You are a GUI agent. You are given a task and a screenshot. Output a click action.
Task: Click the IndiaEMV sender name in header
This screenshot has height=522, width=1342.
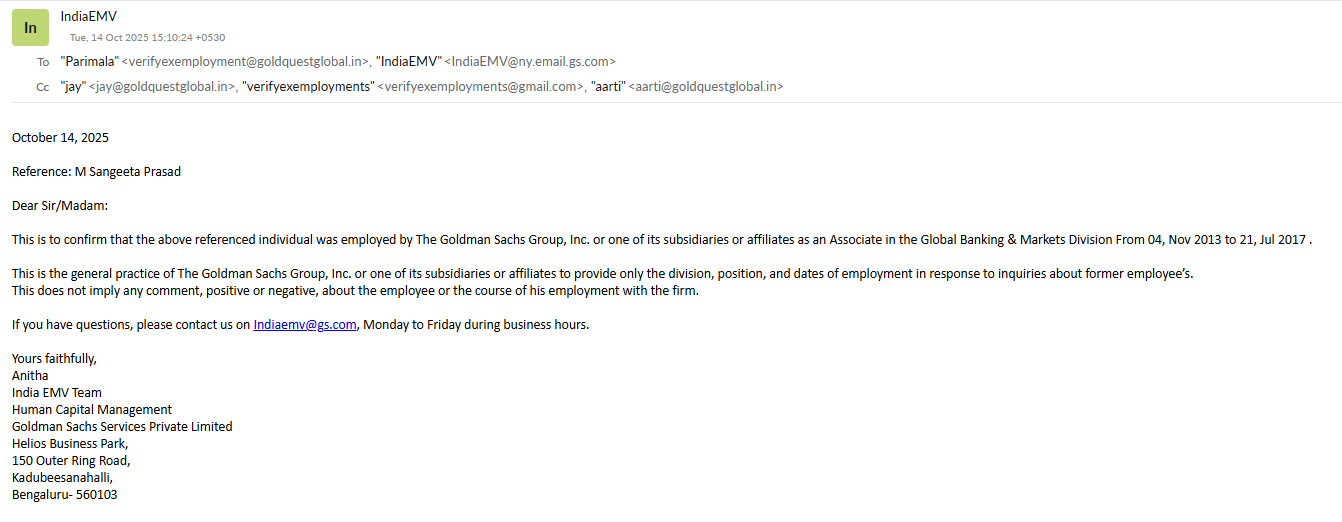89,16
